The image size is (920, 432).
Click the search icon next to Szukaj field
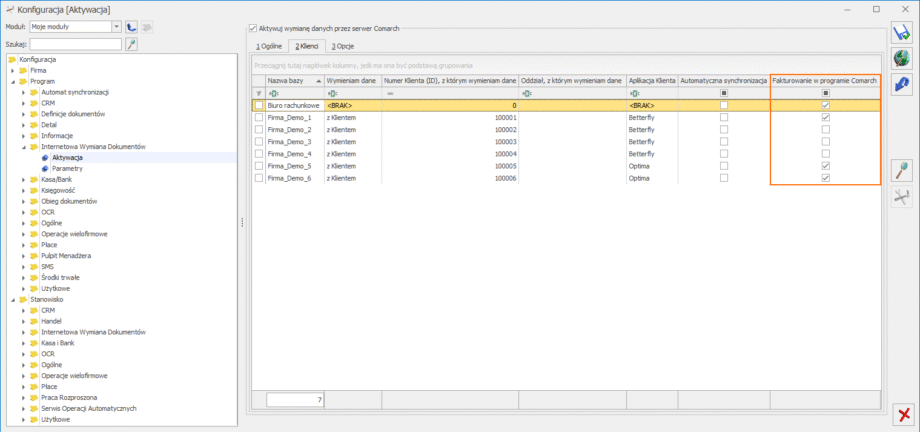[131, 44]
